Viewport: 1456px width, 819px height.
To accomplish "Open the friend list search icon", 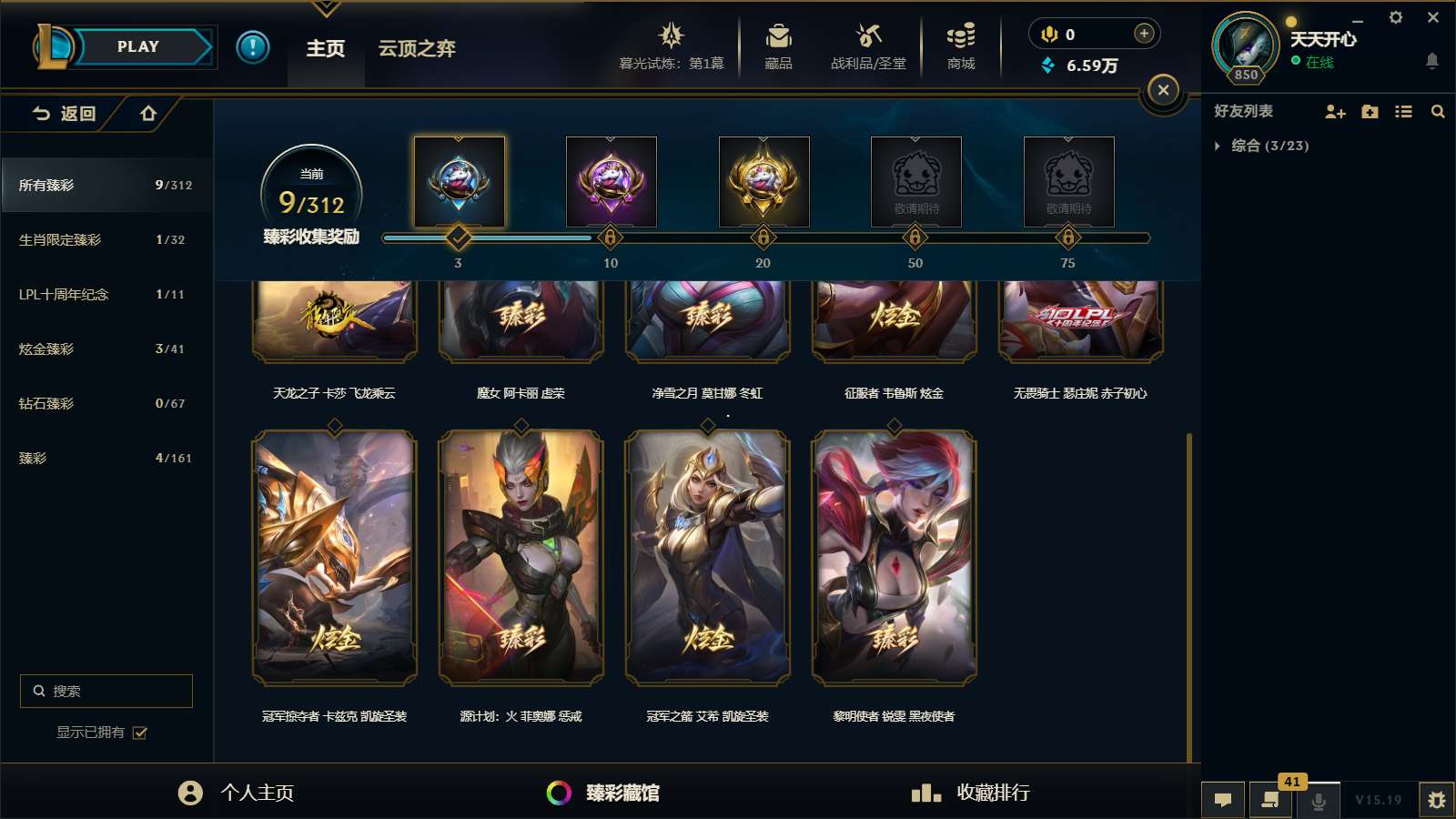I will coord(1438,111).
